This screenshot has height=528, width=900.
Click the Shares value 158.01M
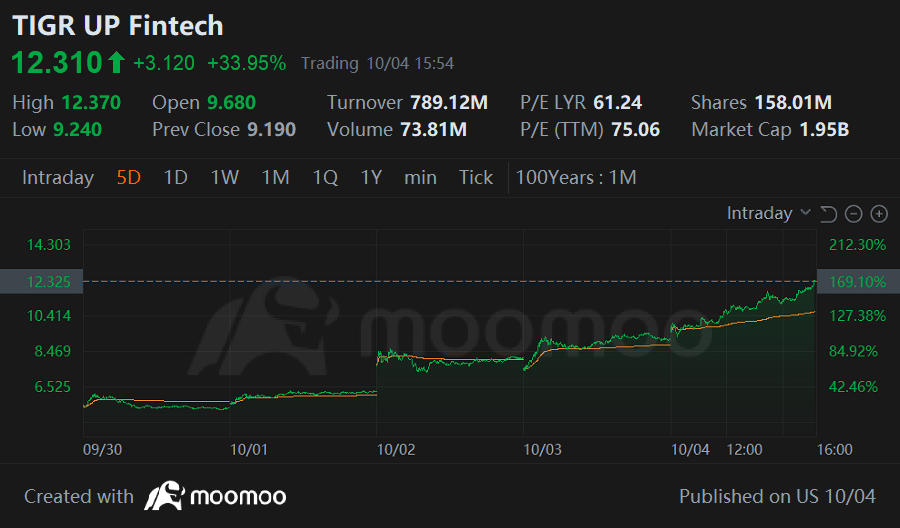[793, 103]
